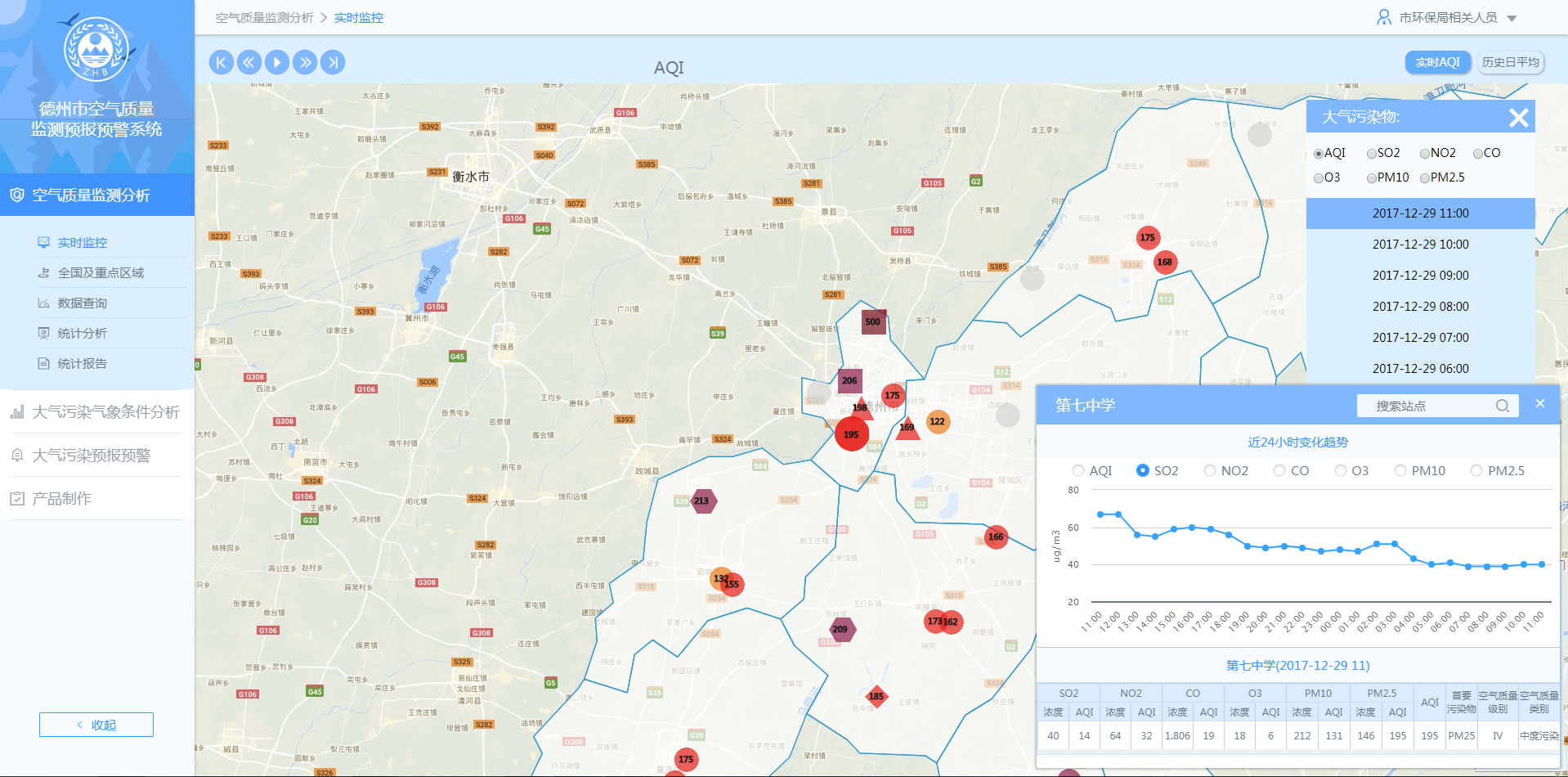
Task: Close the 第七中学 station detail panel
Action: click(1539, 403)
